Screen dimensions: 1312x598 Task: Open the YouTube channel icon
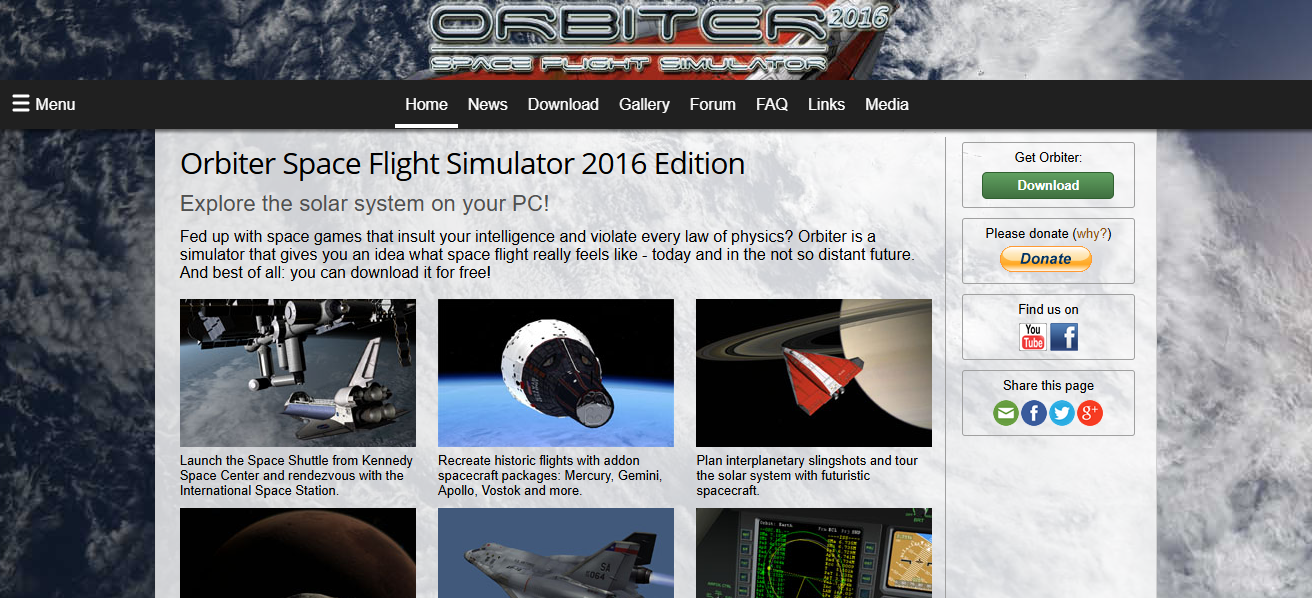coord(1033,337)
